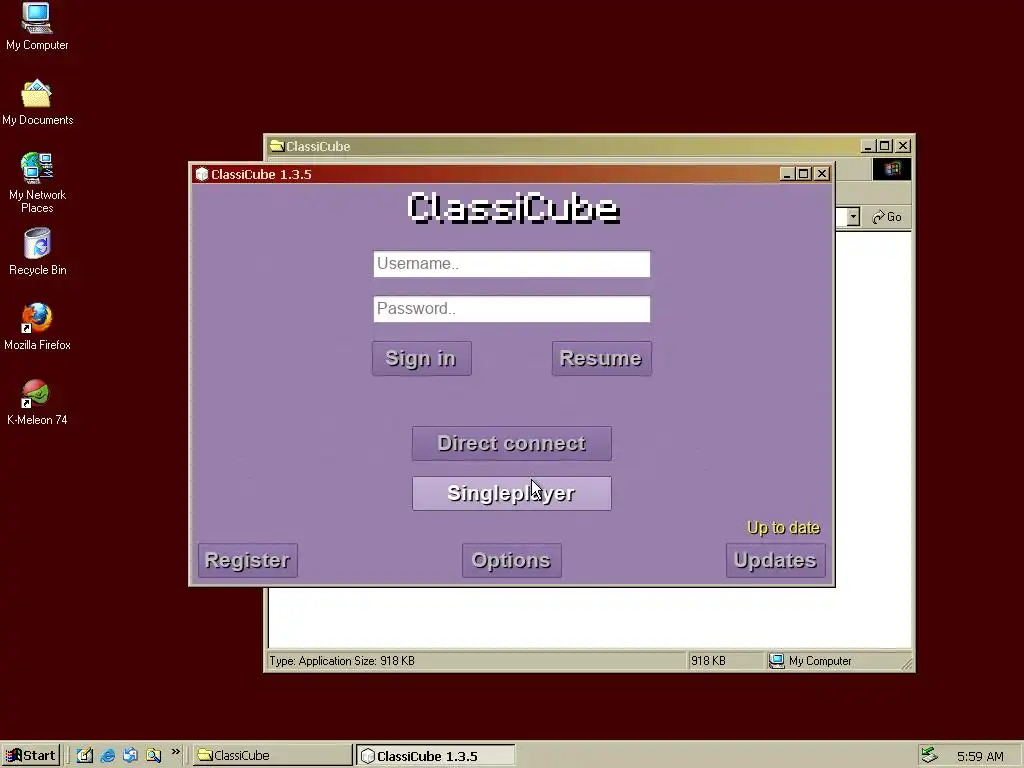Launch Show Desktop quick launch icon
Screen dimensions: 1024x768
point(85,756)
